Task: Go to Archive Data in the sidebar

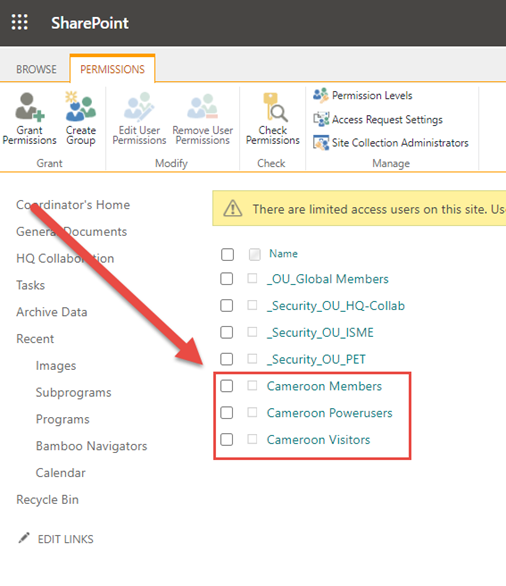Action: pos(52,312)
